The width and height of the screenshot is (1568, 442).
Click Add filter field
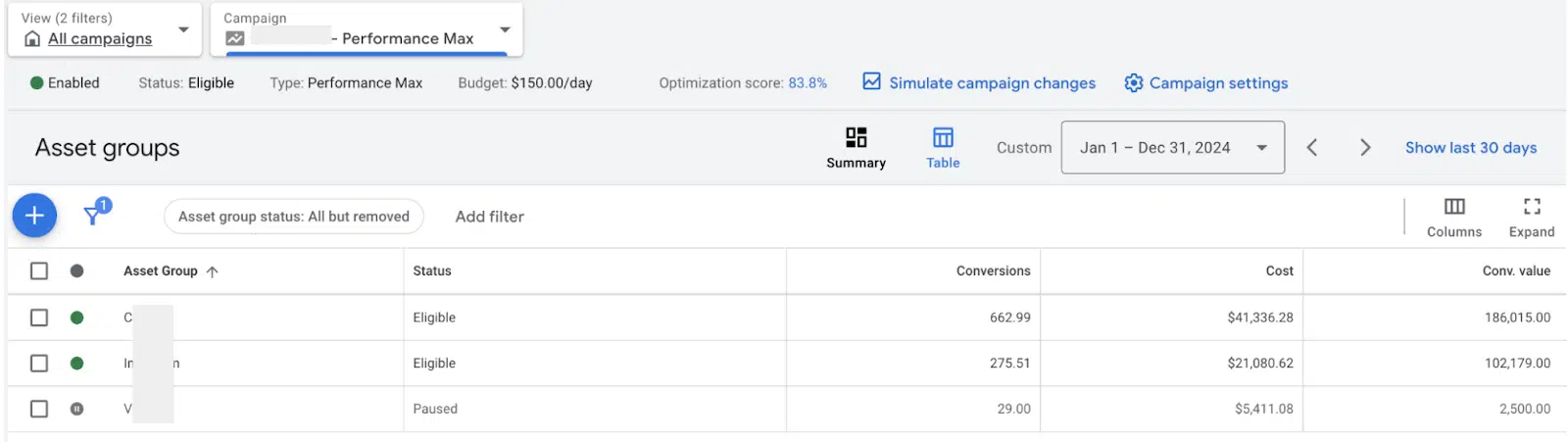pyautogui.click(x=490, y=217)
